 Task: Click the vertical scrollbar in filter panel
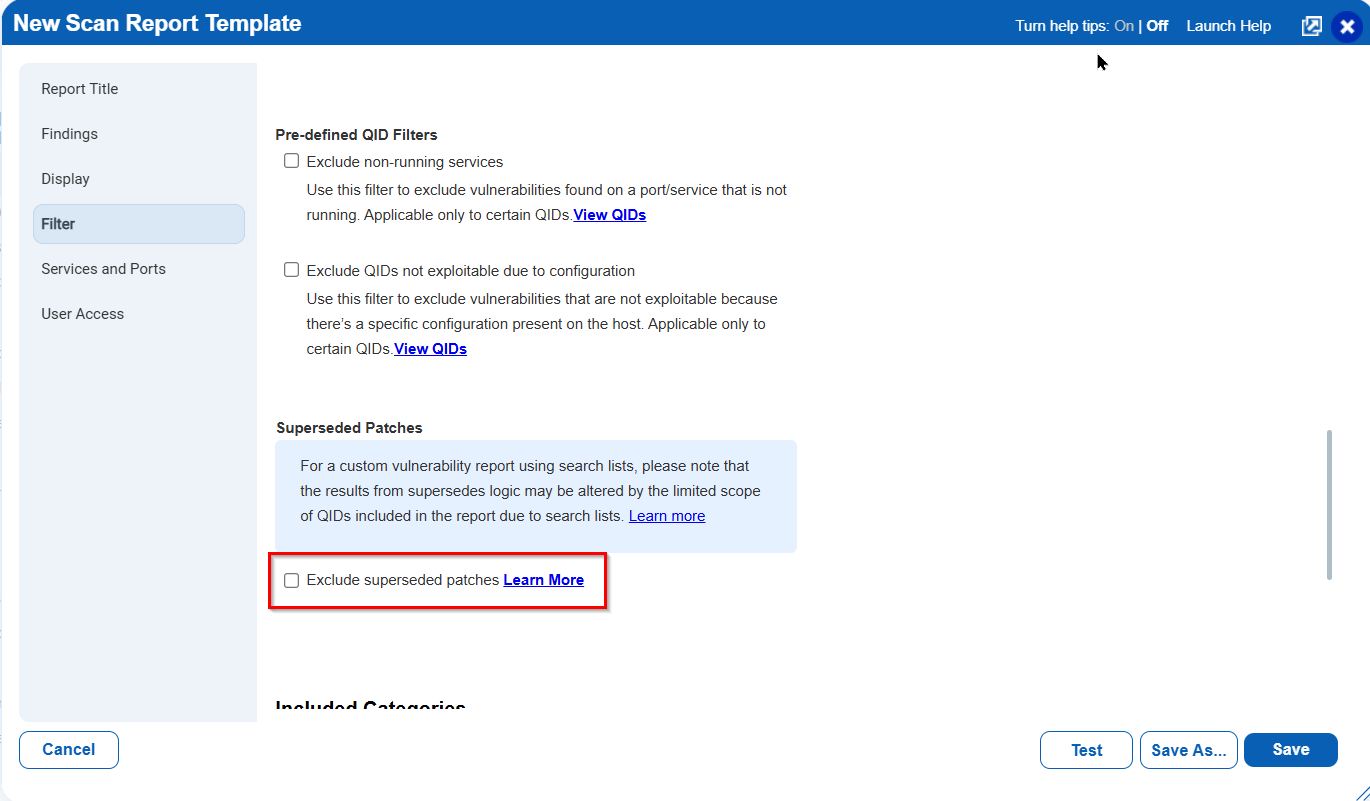[1329, 505]
